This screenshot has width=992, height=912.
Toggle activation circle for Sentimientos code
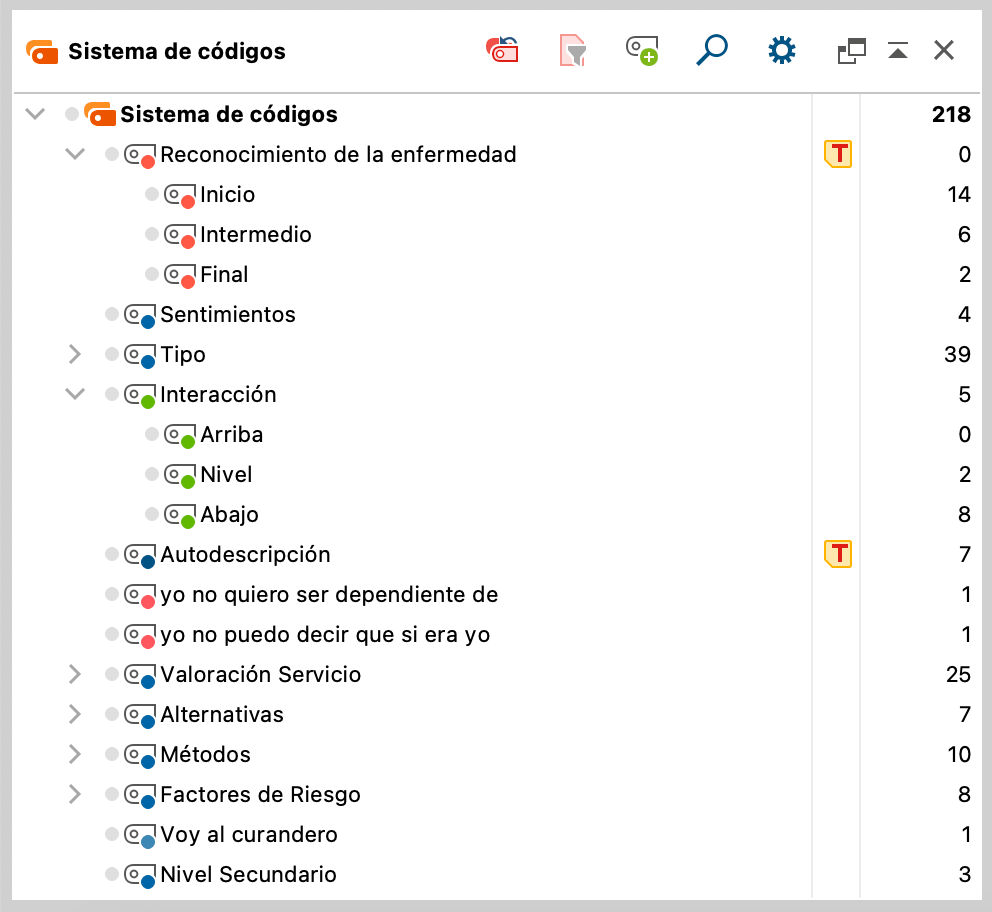[x=112, y=315]
